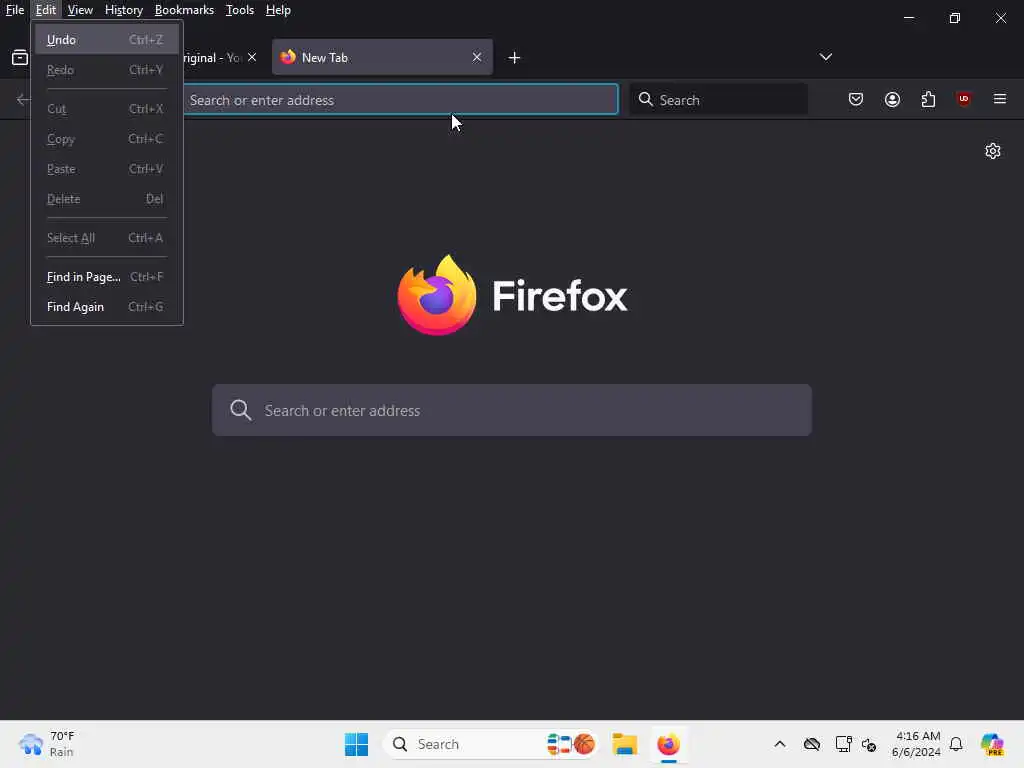Viewport: 1024px width, 768px height.
Task: Open the Firefox View icon
Action: pyautogui.click(x=20, y=57)
